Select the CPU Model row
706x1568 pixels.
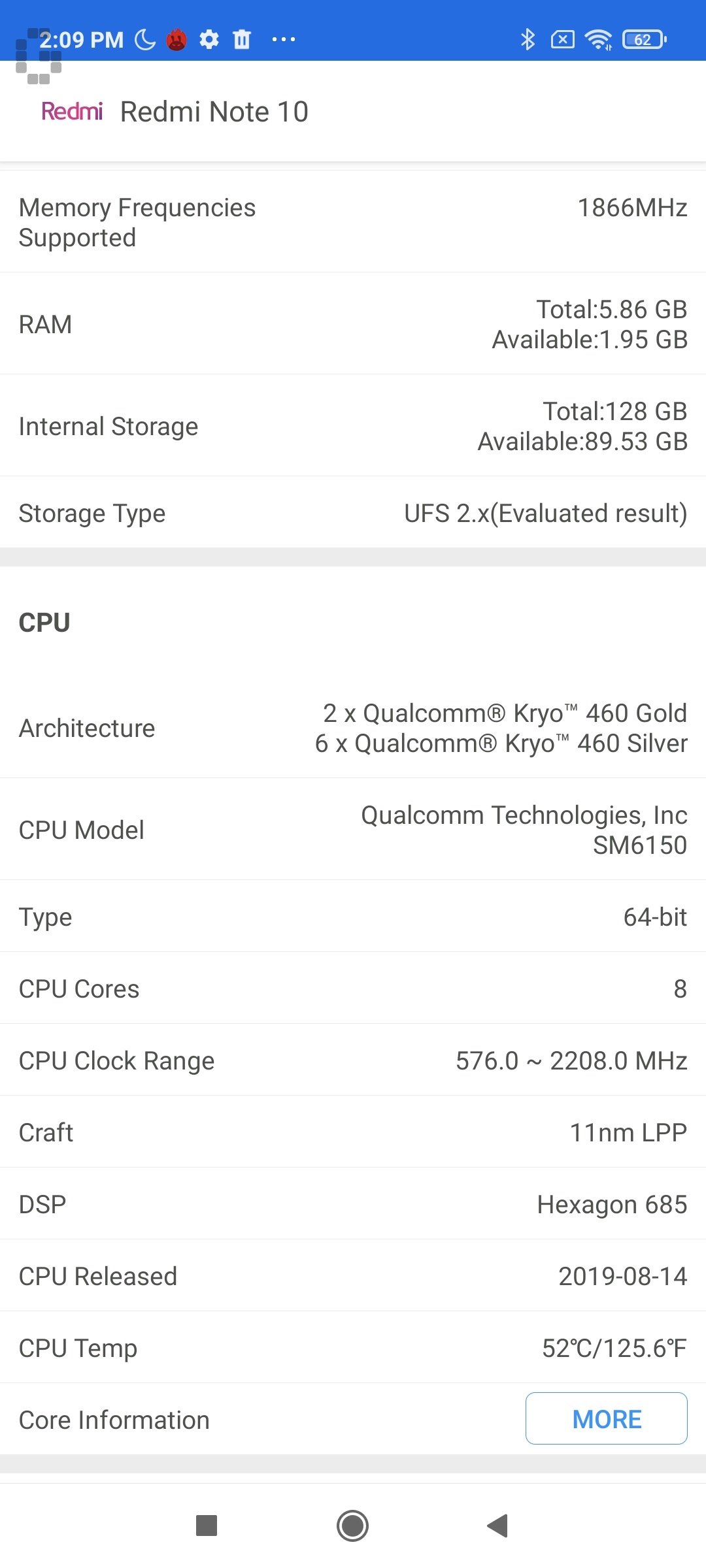pyautogui.click(x=353, y=830)
